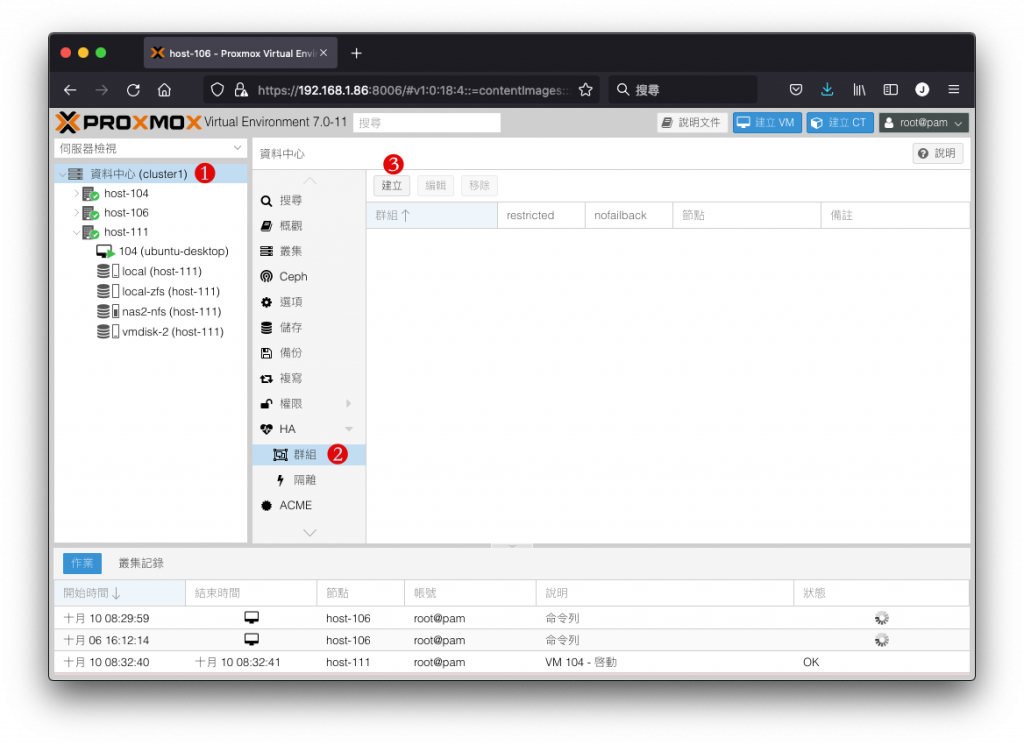This screenshot has height=745, width=1024.
Task: Click the Proxmox logo
Action: pos(128,122)
